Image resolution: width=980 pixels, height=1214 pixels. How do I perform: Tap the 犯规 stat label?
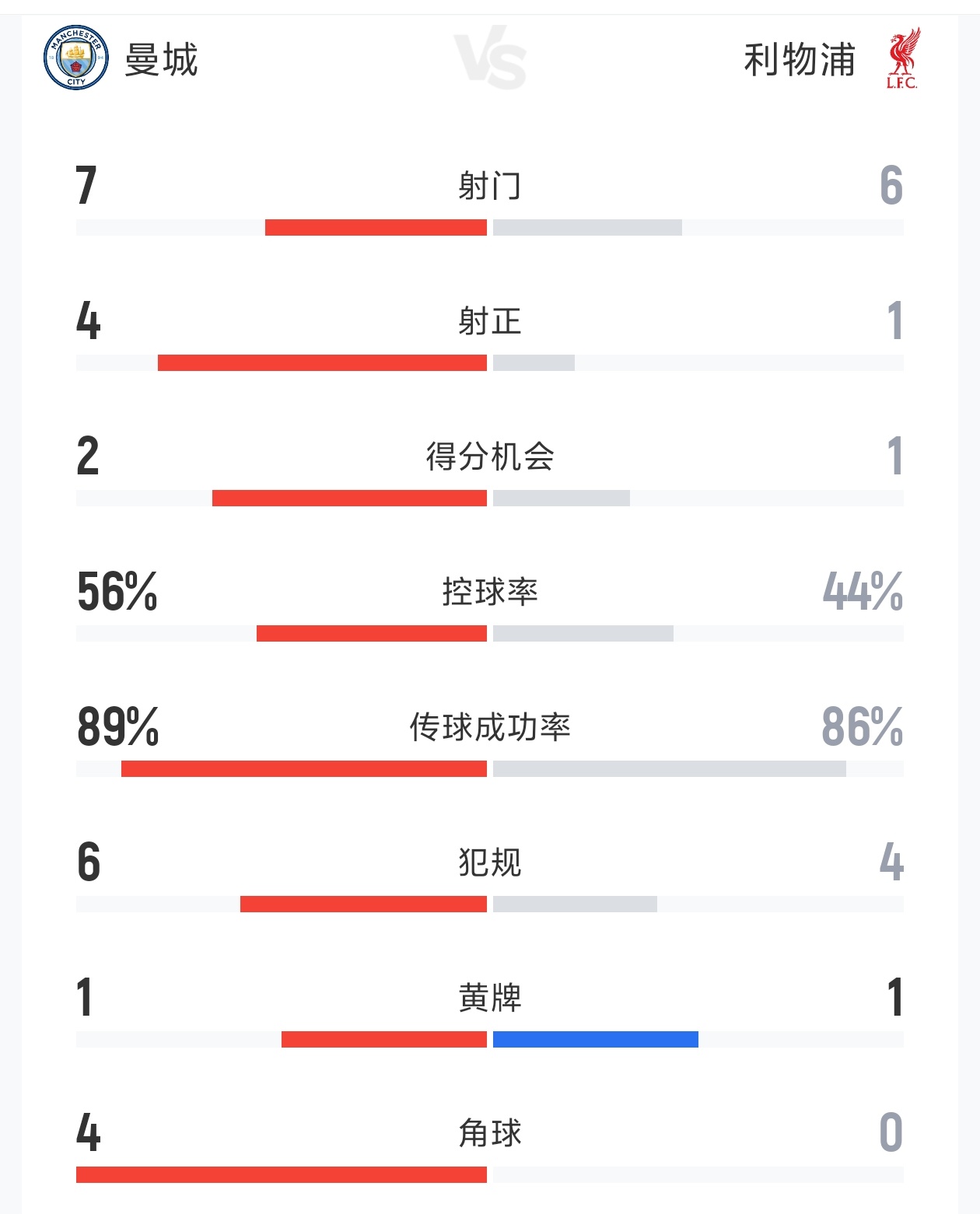pos(489,862)
